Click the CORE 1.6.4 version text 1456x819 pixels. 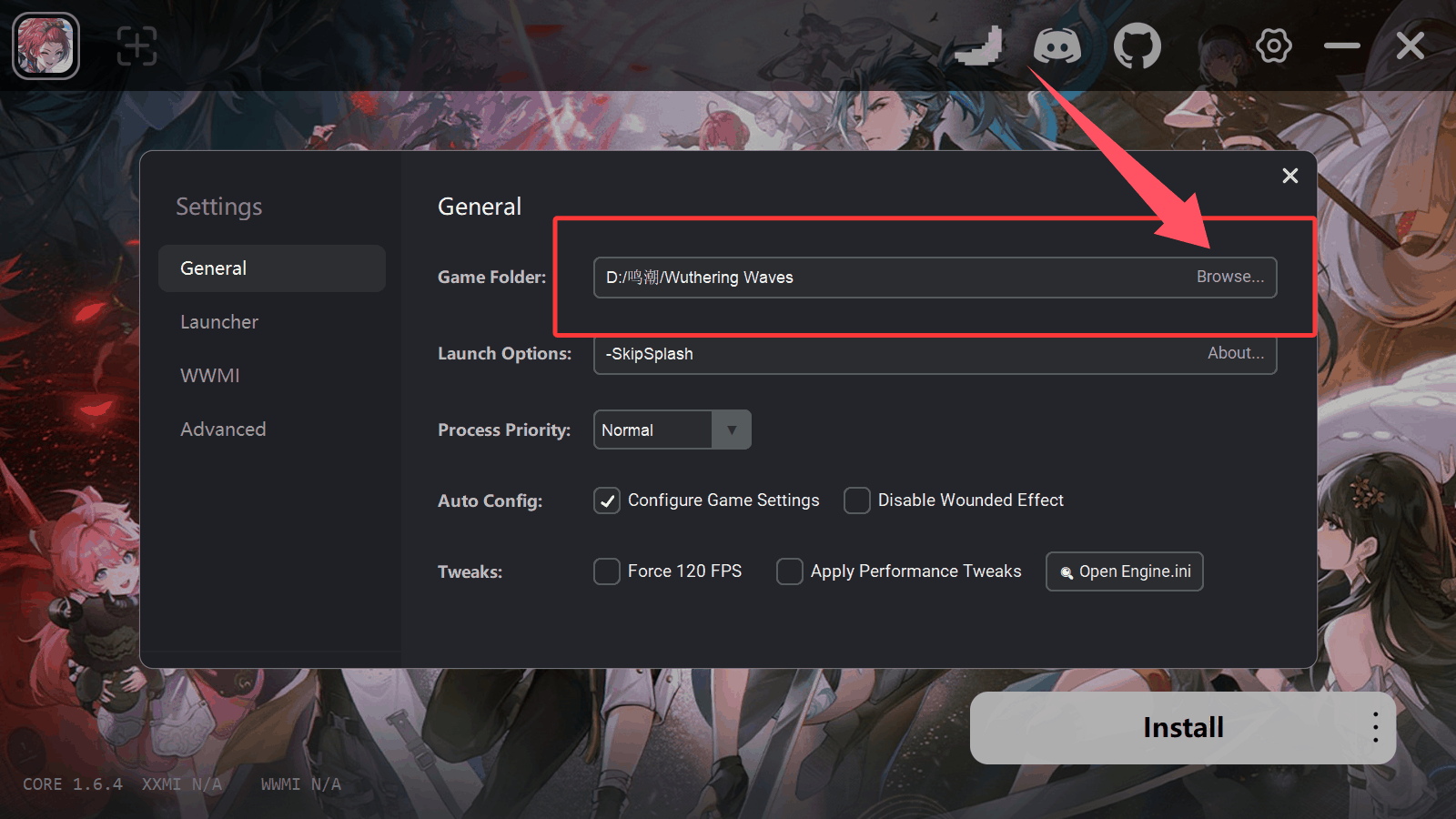pos(73,784)
